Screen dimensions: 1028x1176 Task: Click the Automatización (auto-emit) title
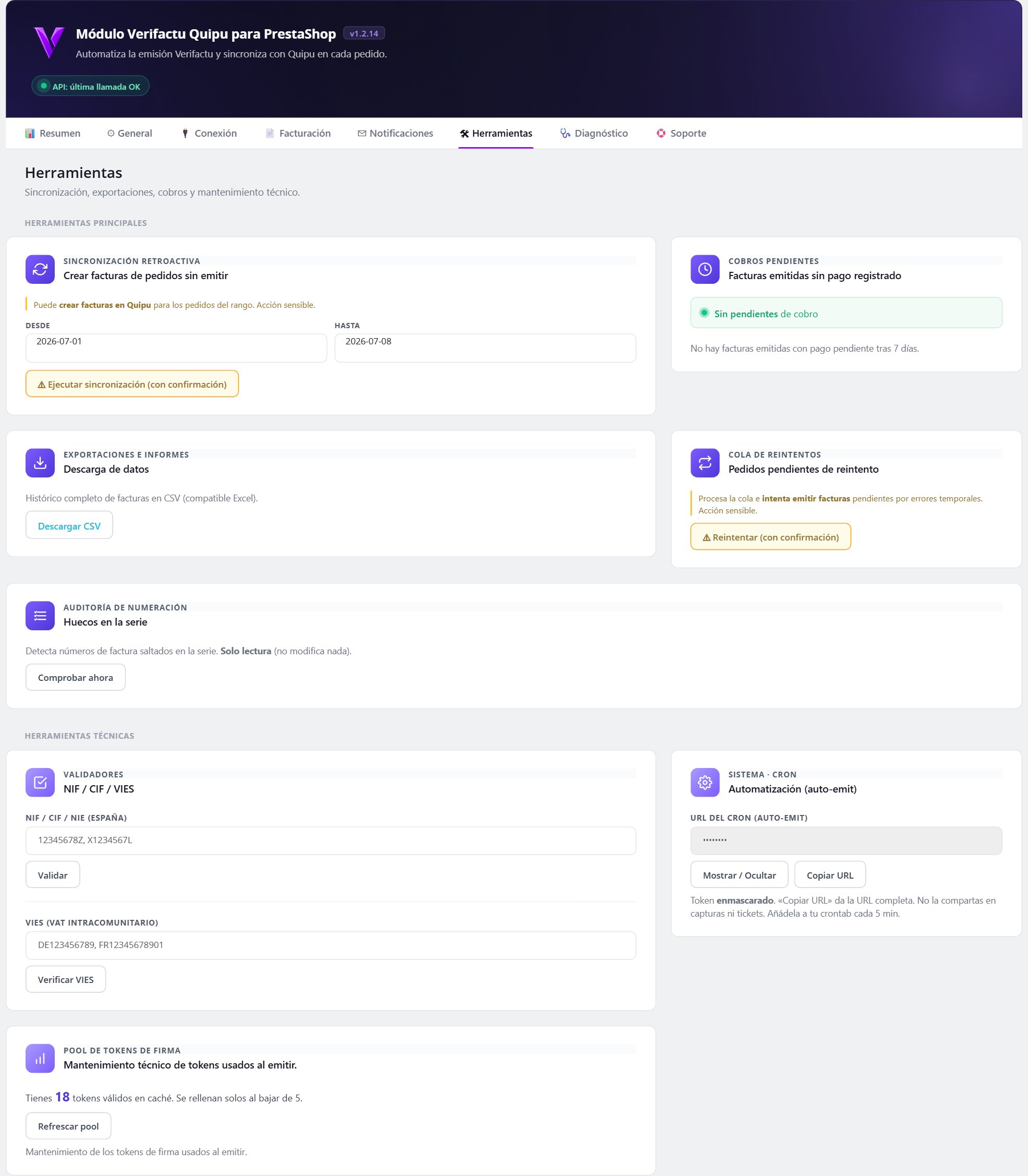pos(792,788)
